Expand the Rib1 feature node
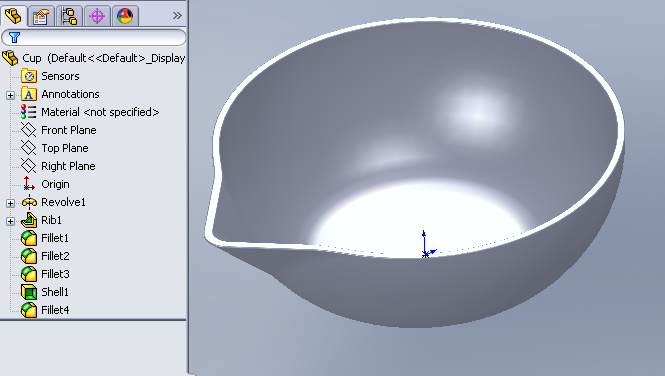This screenshot has height=376, width=665. (10, 221)
